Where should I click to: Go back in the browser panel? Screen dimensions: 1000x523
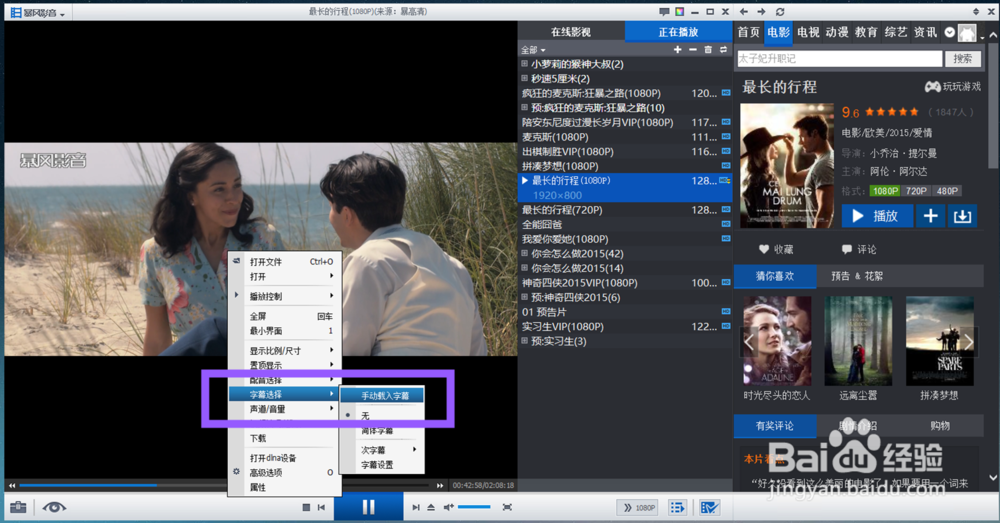(x=744, y=11)
